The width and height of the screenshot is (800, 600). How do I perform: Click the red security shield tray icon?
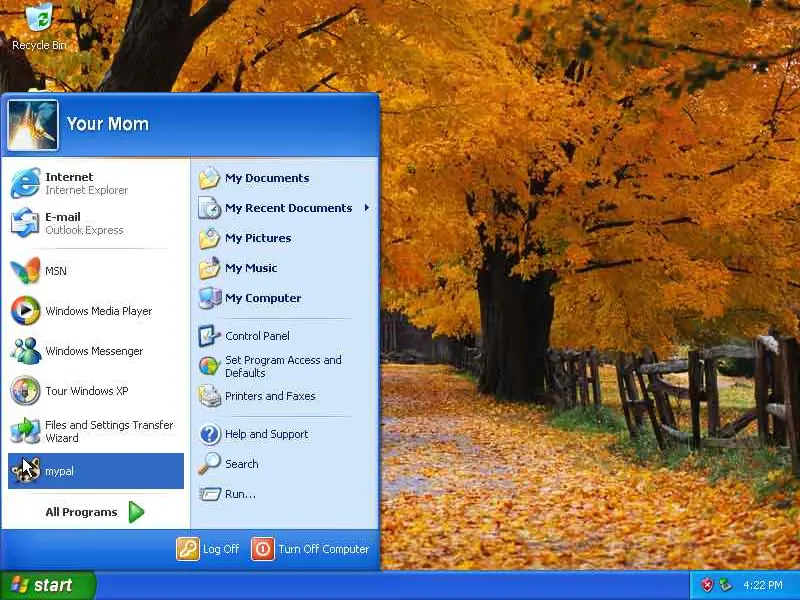coord(707,585)
